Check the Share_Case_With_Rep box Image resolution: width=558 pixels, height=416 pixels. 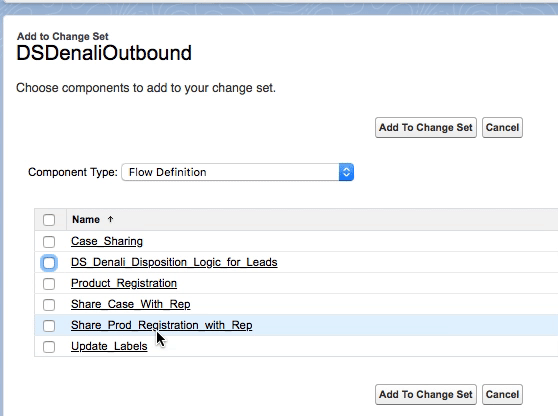[x=49, y=305]
